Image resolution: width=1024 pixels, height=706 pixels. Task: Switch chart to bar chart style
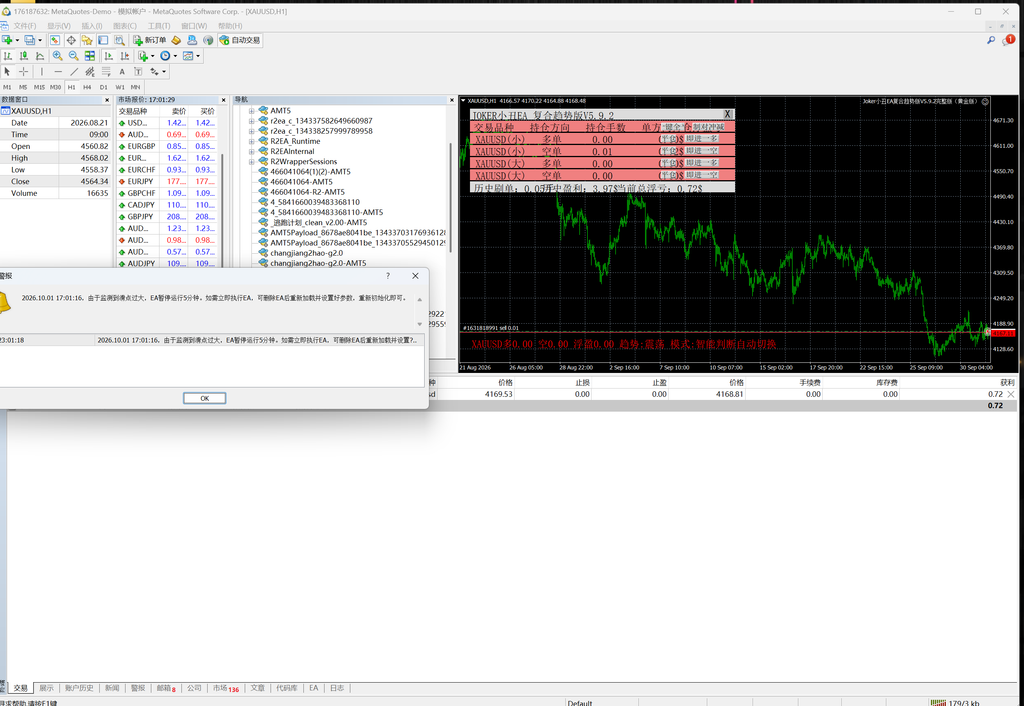[8, 56]
